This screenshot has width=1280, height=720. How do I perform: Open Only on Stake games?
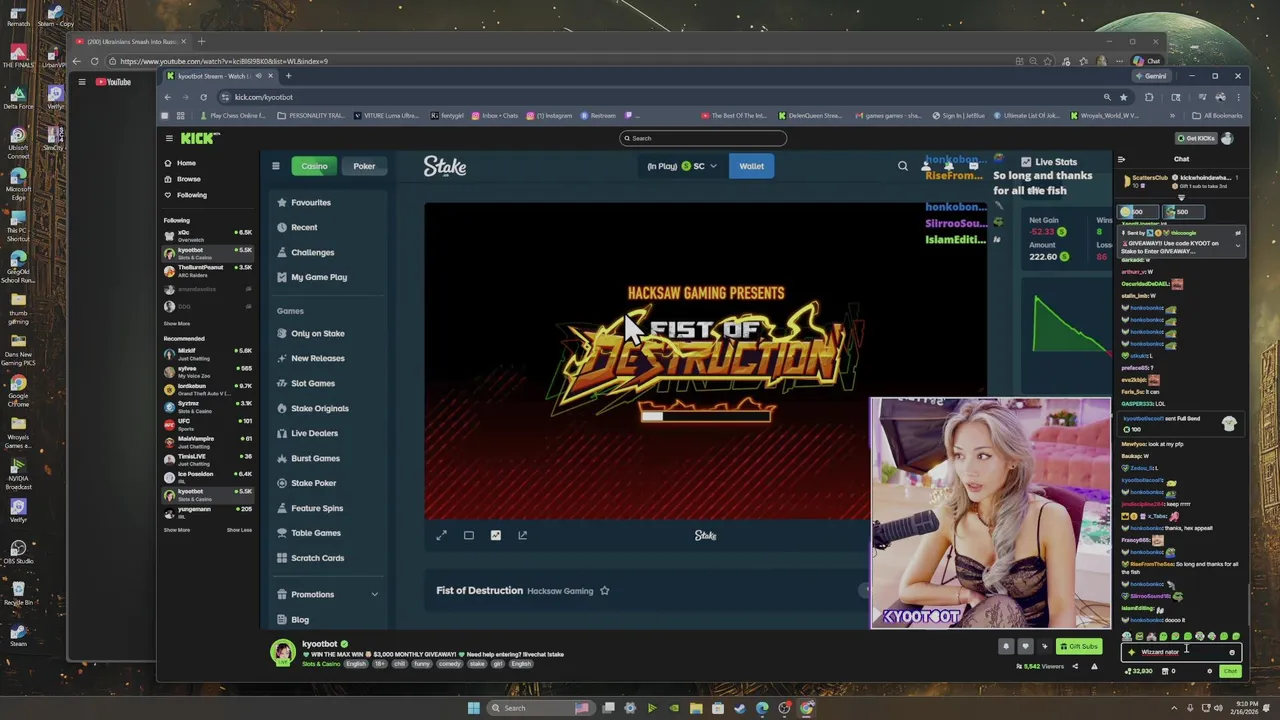[x=311, y=333]
